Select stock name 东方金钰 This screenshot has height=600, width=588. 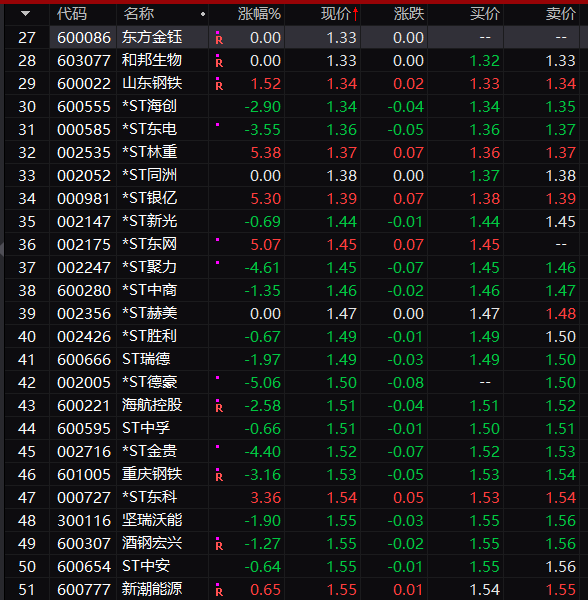tap(152, 38)
